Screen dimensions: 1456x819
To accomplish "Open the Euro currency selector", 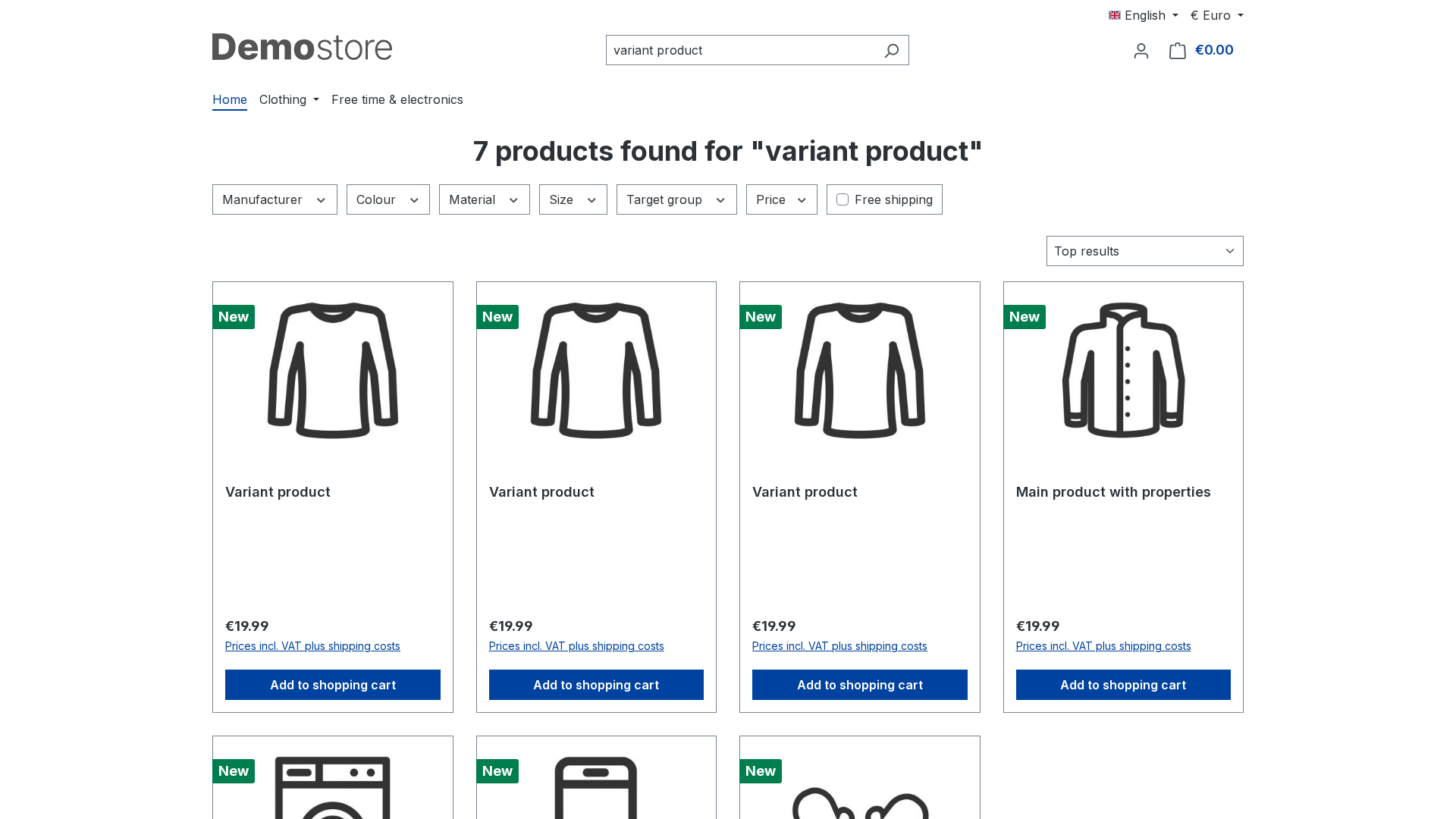I will tap(1217, 15).
